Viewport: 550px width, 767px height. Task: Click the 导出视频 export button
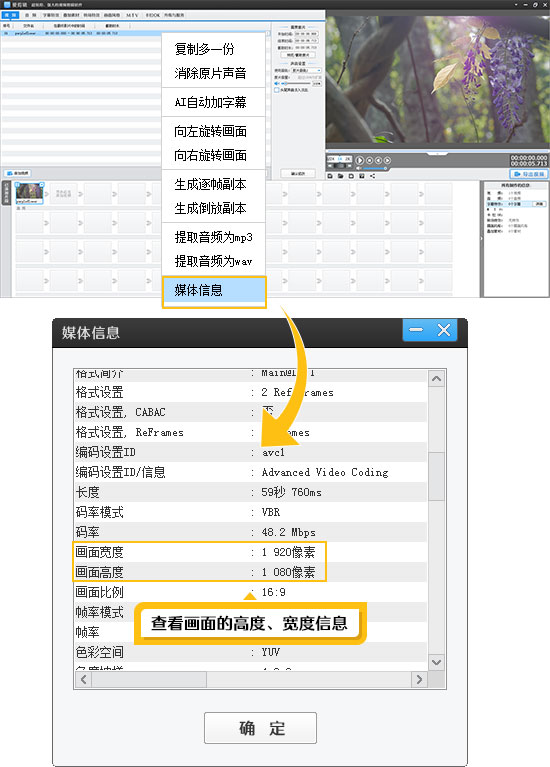(x=529, y=174)
